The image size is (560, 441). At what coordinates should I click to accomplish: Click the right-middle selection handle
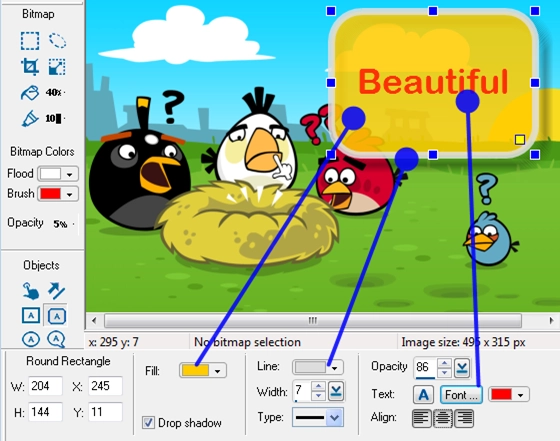click(535, 83)
